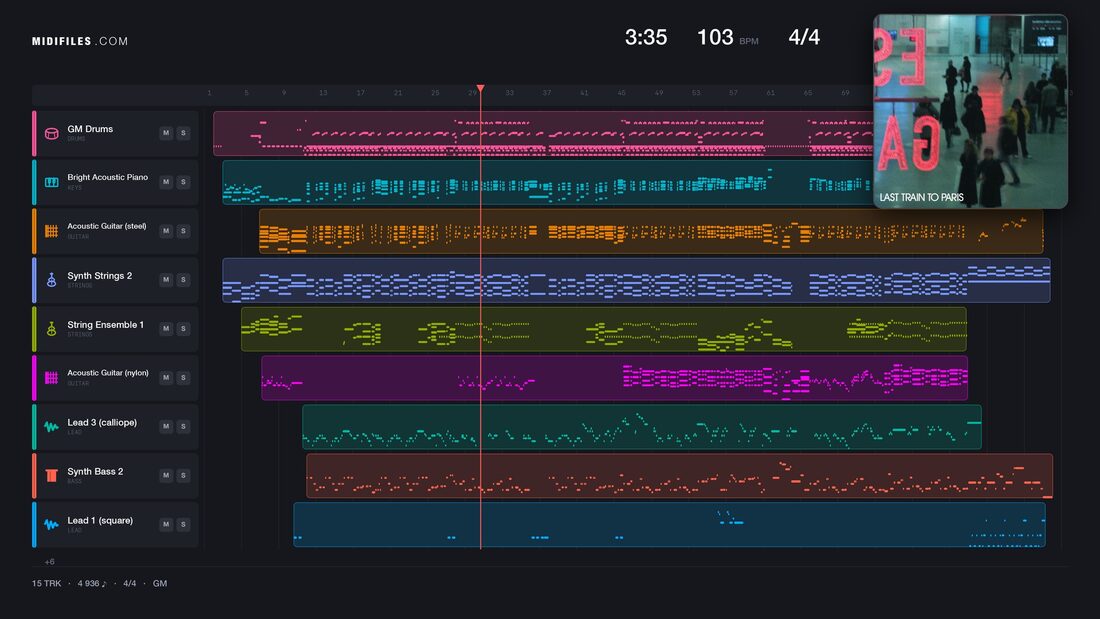Select the Acoustic Guitar (steel) track name
1100x619 pixels.
click(x=107, y=226)
